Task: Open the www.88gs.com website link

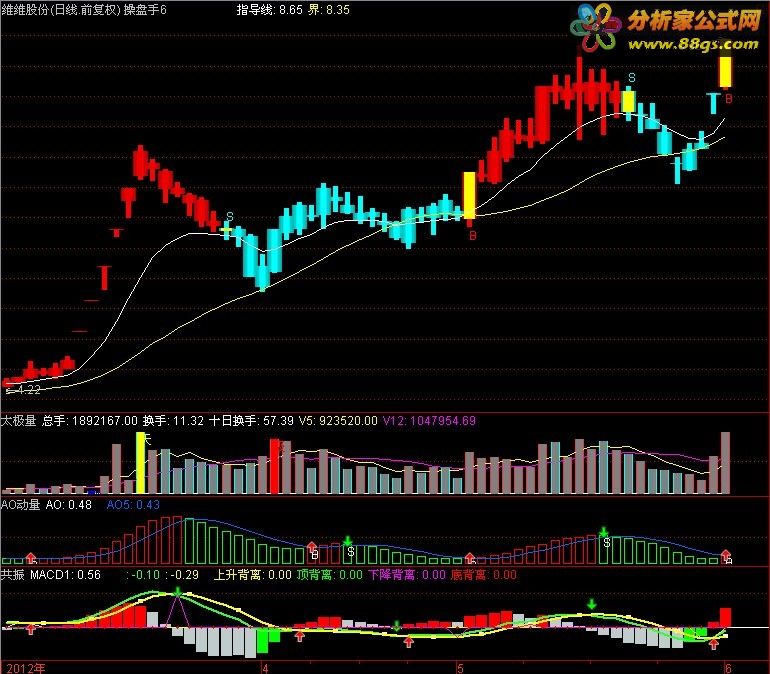Action: click(x=693, y=44)
